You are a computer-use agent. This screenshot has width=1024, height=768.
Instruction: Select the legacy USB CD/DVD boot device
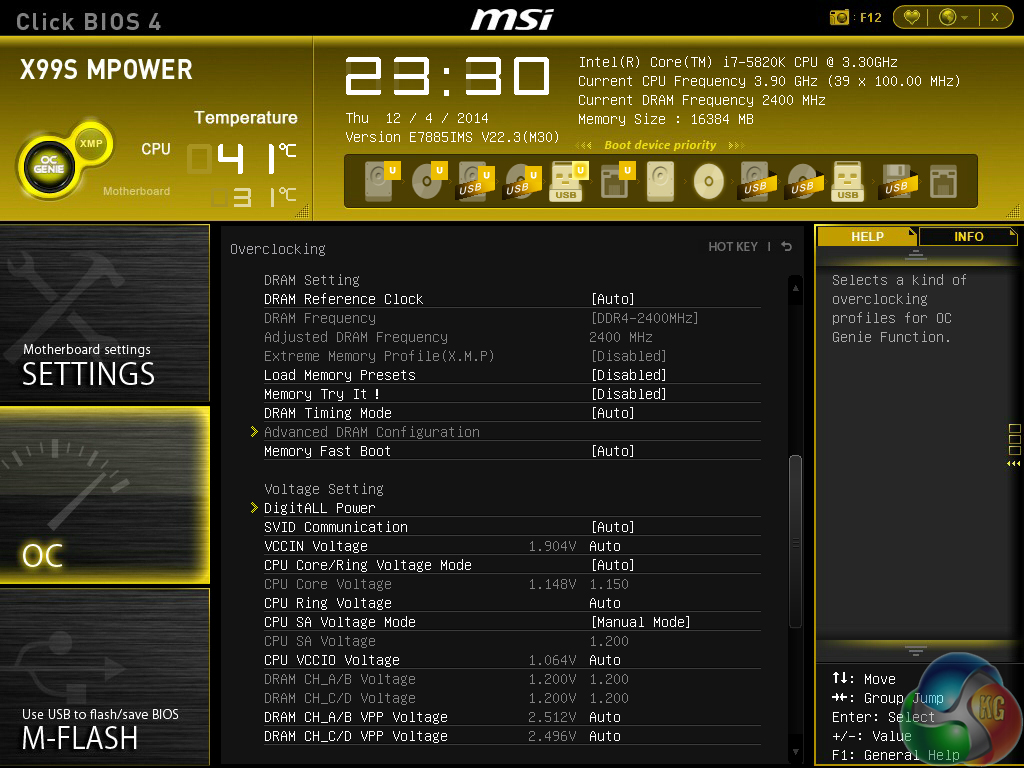click(x=804, y=181)
